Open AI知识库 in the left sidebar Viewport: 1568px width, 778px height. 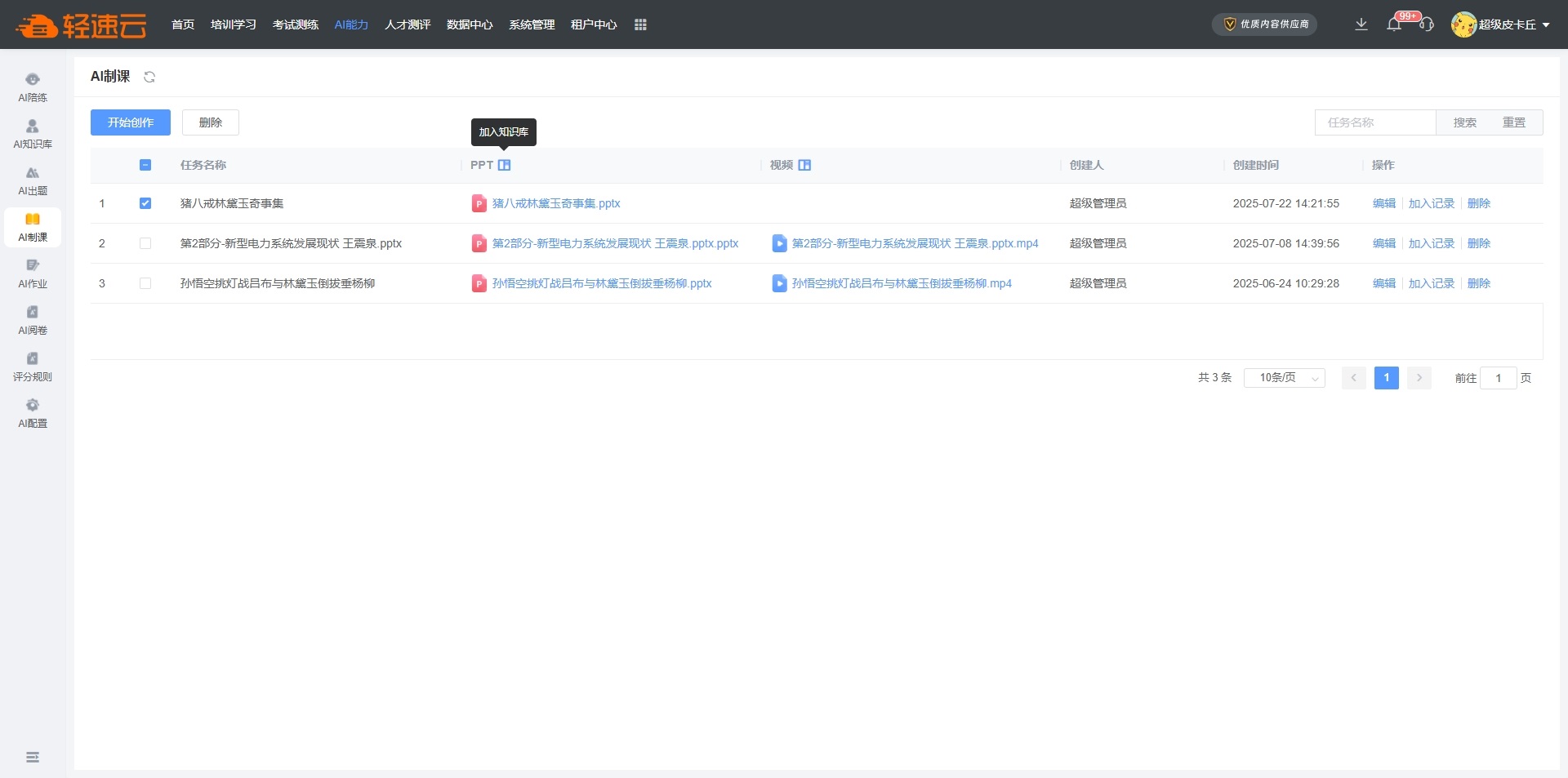[x=33, y=134]
